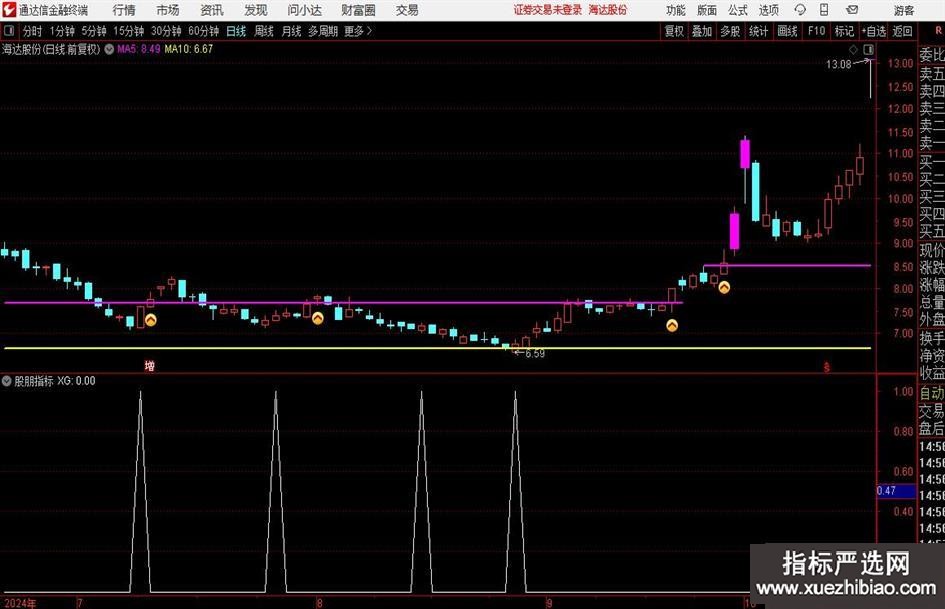The width and height of the screenshot is (945, 609).
Task: Click the diamond icon above price axis
Action: click(853, 49)
